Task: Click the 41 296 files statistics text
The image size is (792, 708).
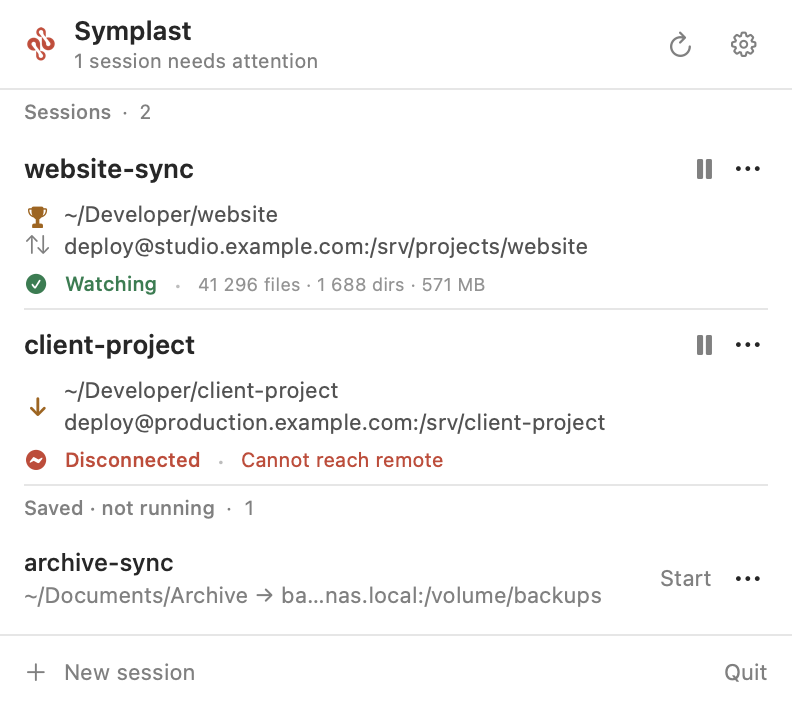Action: point(341,285)
